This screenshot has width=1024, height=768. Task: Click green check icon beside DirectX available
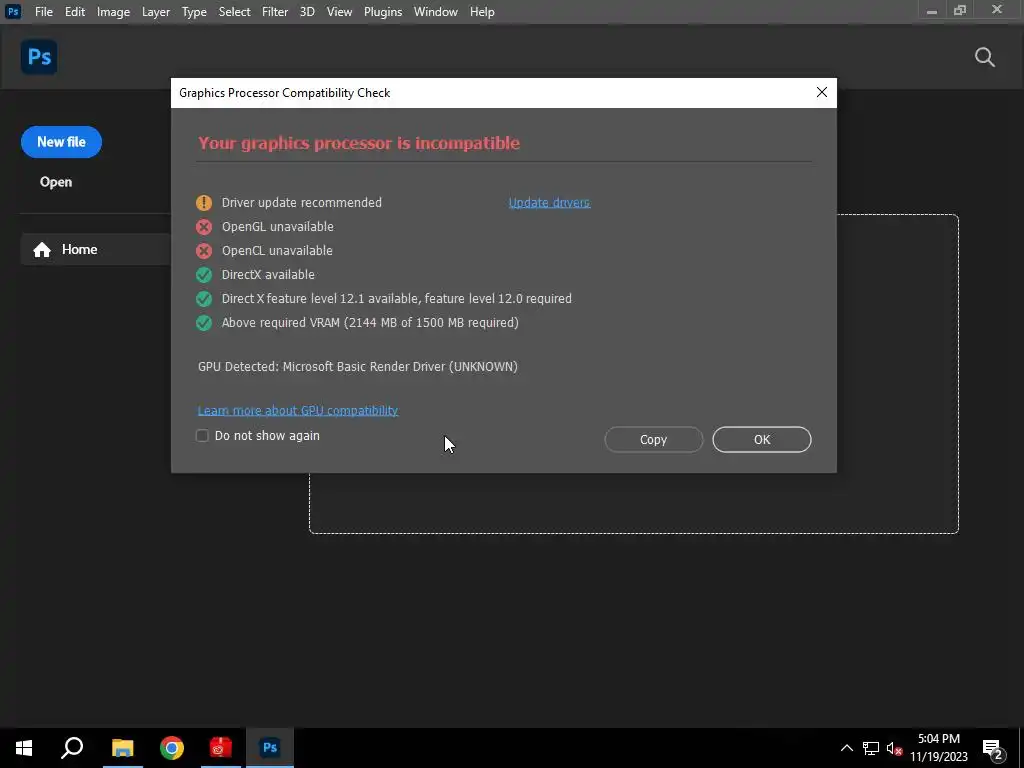204,275
